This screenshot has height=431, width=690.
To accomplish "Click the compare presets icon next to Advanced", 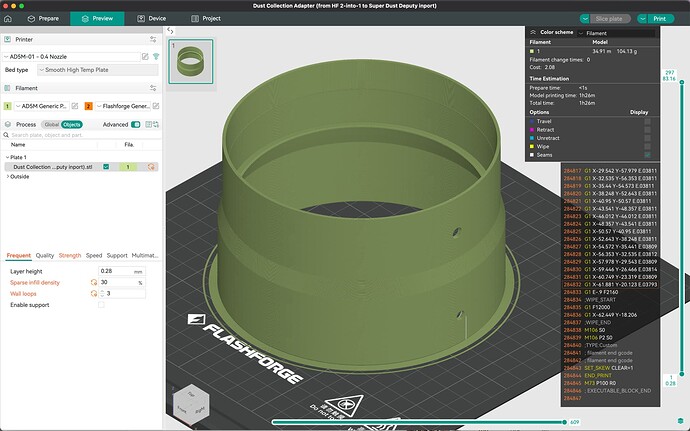I will click(156, 125).
